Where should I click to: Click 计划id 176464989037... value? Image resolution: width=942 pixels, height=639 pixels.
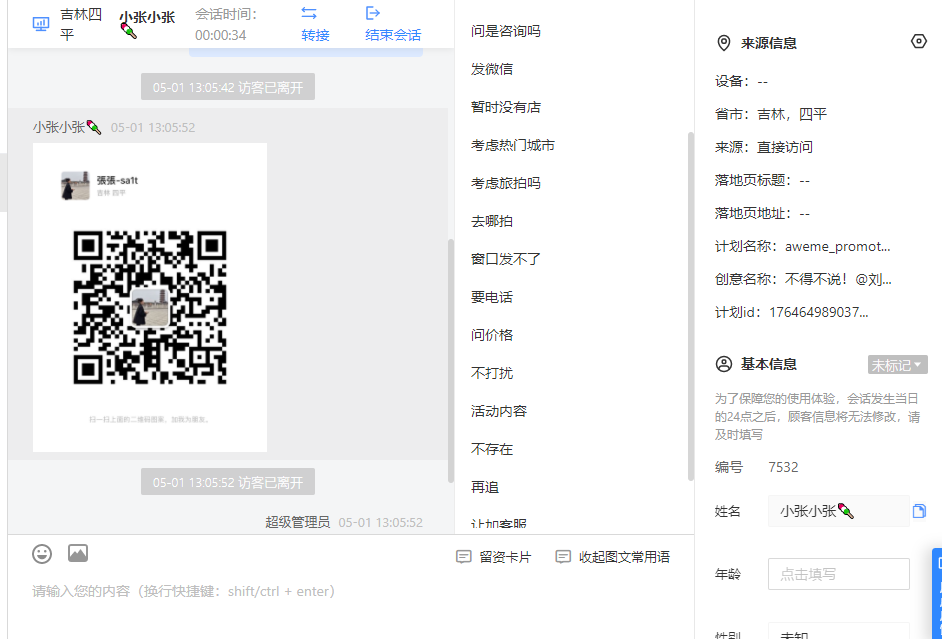click(819, 312)
